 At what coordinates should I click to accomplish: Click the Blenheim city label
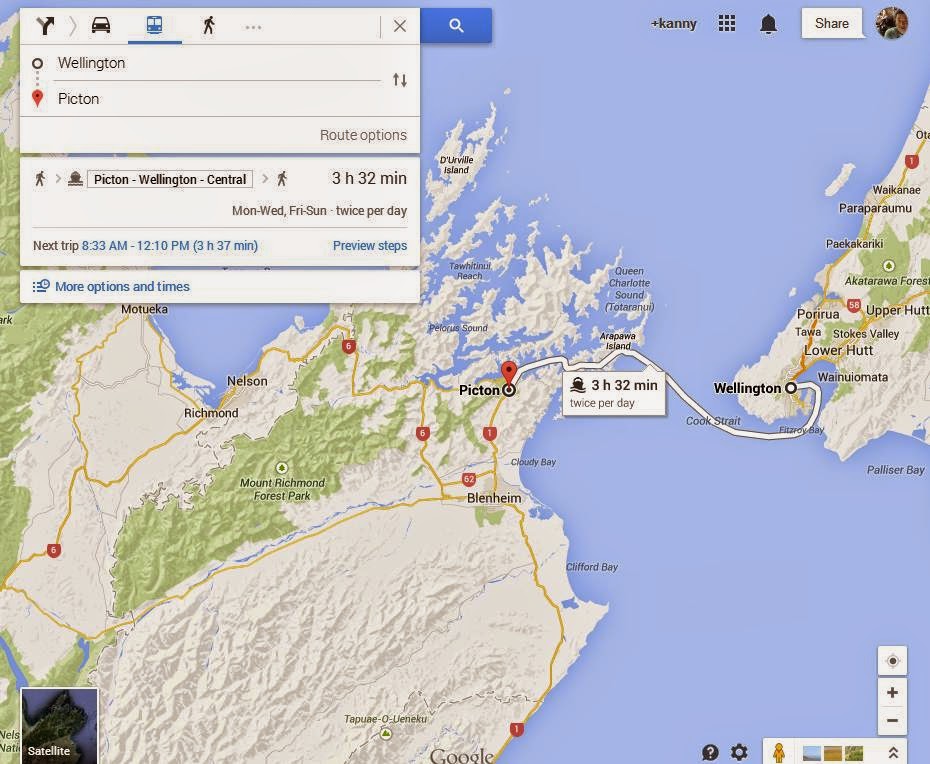[x=494, y=498]
